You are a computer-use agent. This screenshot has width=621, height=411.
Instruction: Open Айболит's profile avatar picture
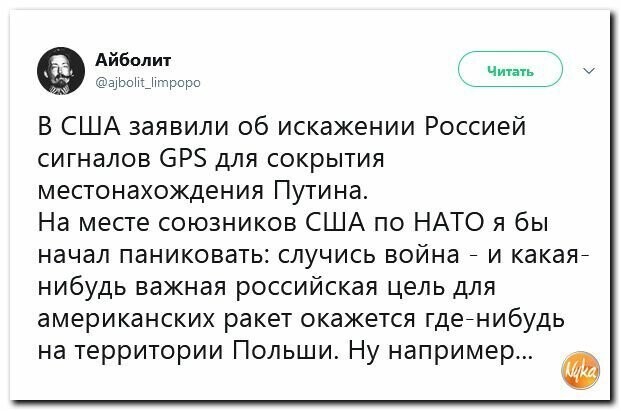pyautogui.click(x=61, y=71)
